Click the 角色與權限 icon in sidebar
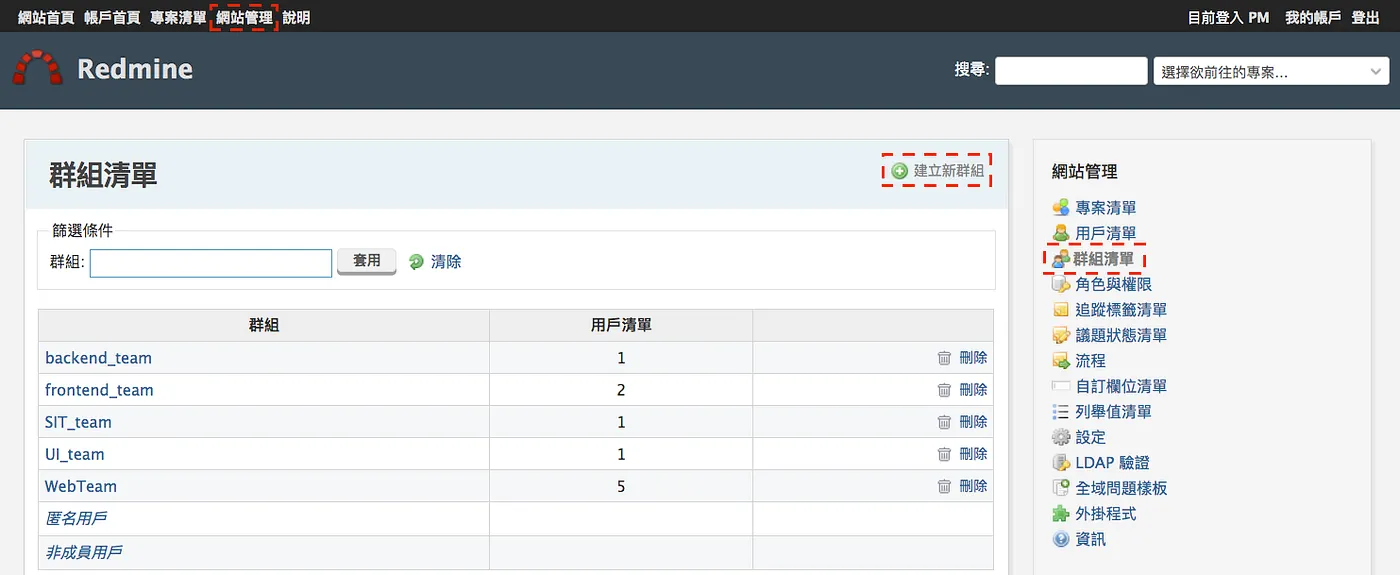 (1061, 284)
